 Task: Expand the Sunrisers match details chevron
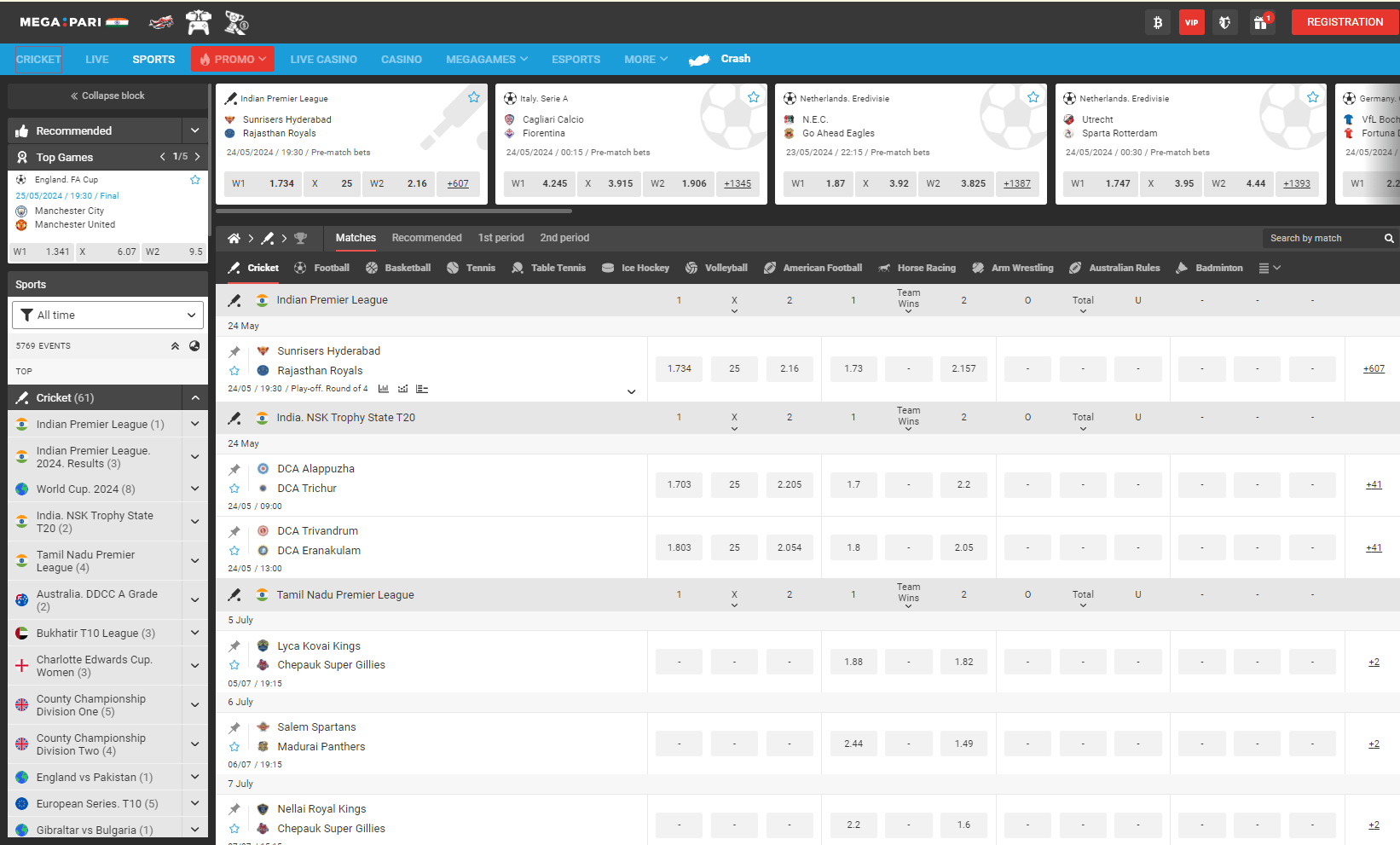[x=632, y=392]
